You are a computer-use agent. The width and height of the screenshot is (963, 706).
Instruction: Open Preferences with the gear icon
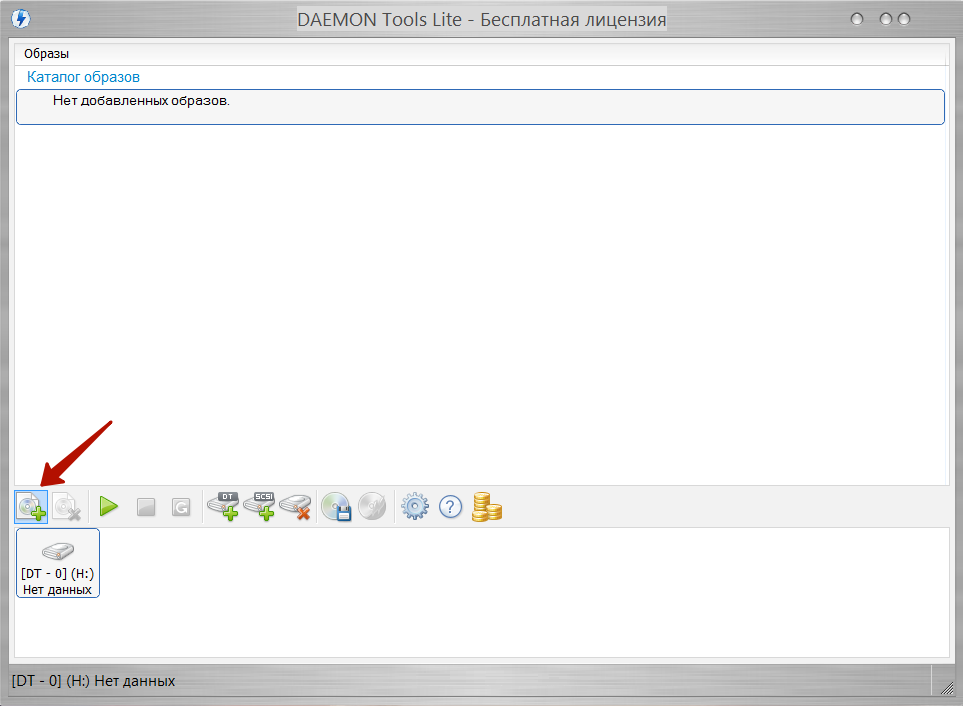[x=414, y=507]
